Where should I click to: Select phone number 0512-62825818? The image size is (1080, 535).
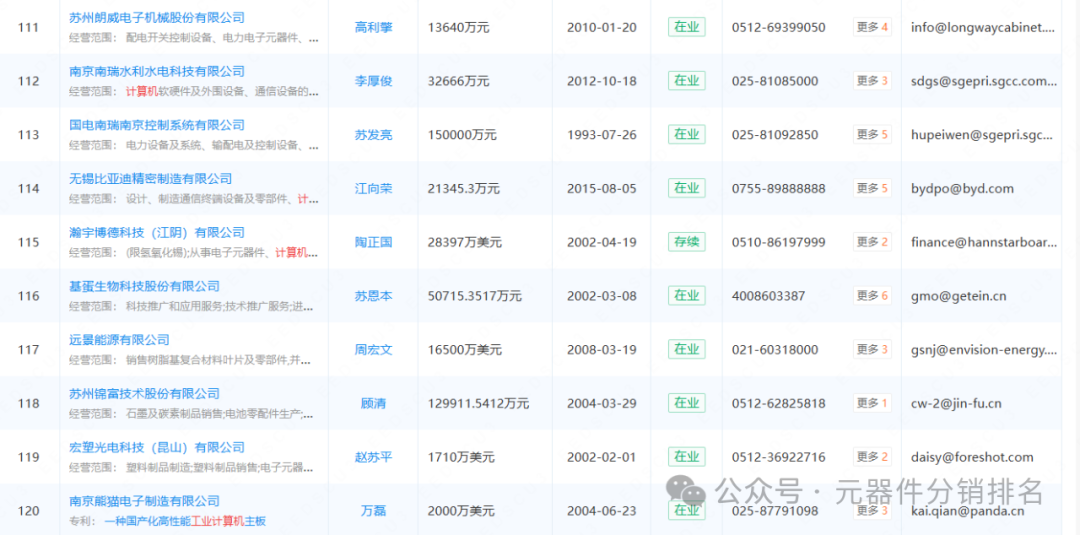point(778,403)
